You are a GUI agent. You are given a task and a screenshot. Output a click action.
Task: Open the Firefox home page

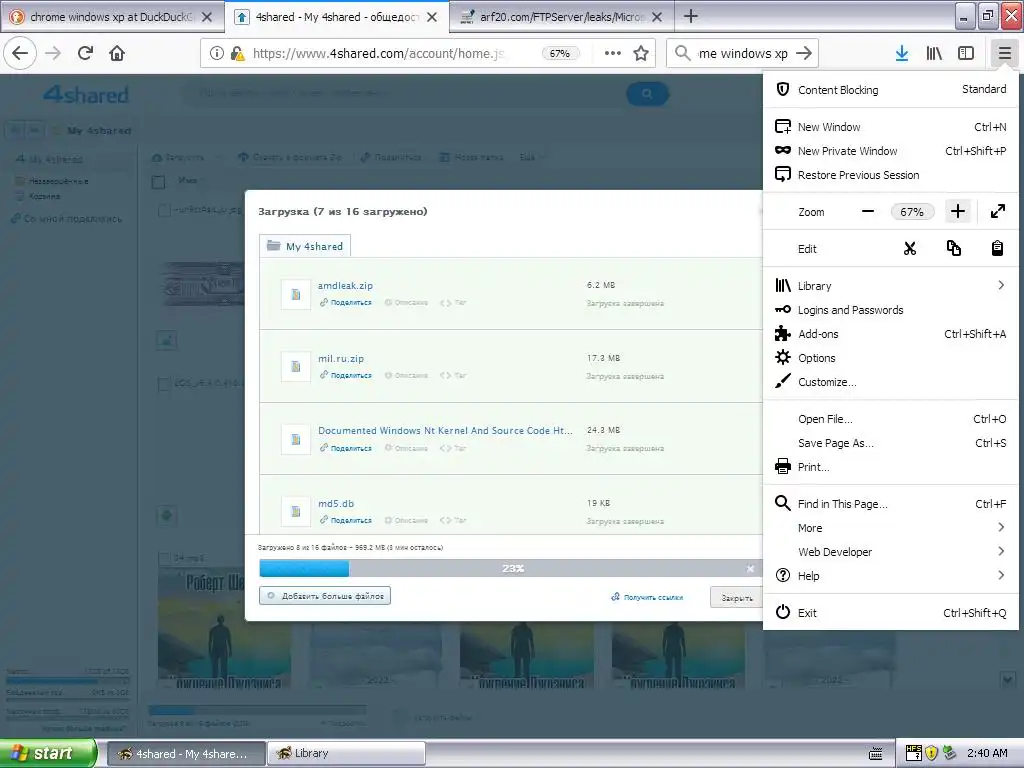click(x=117, y=53)
